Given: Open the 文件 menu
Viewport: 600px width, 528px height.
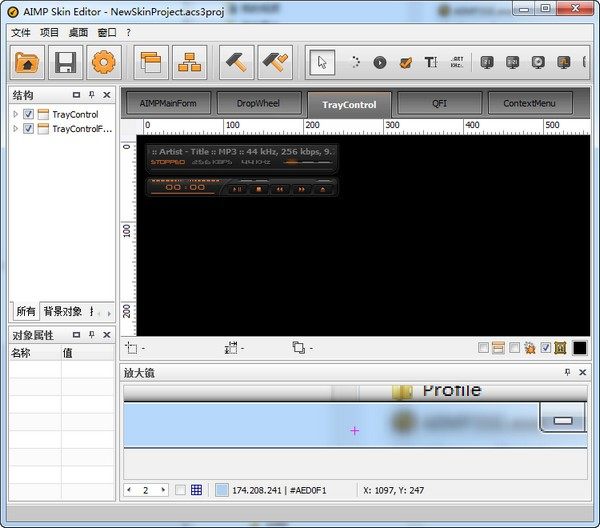Looking at the screenshot, I should click(x=21, y=32).
